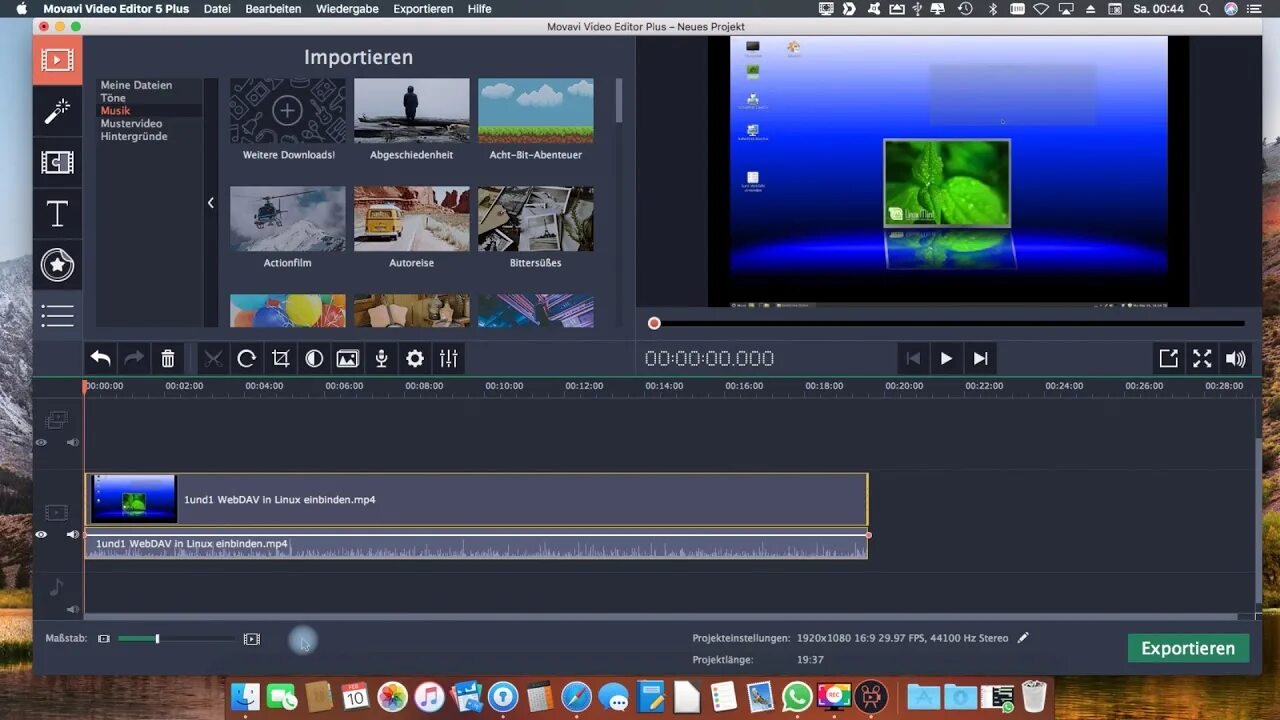Screen dimensions: 1280x720
Task: Detach the preview window icon
Action: [1168, 358]
